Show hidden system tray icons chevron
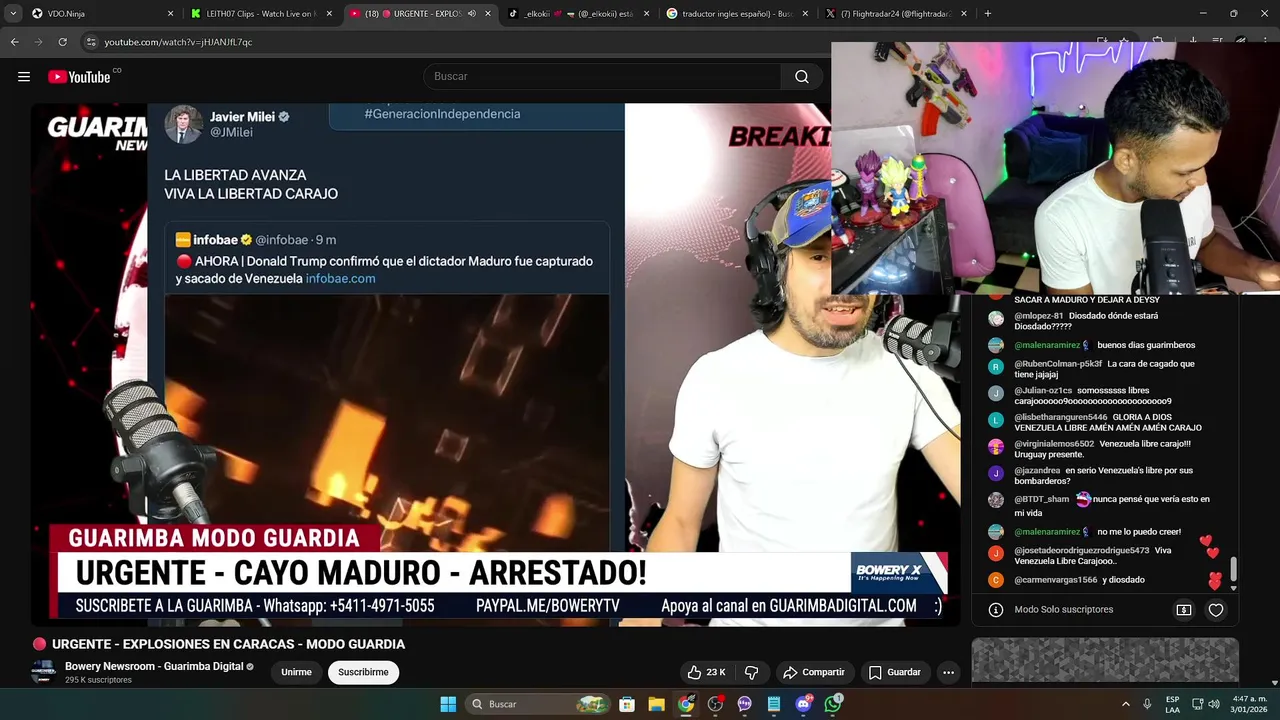 click(x=1125, y=704)
